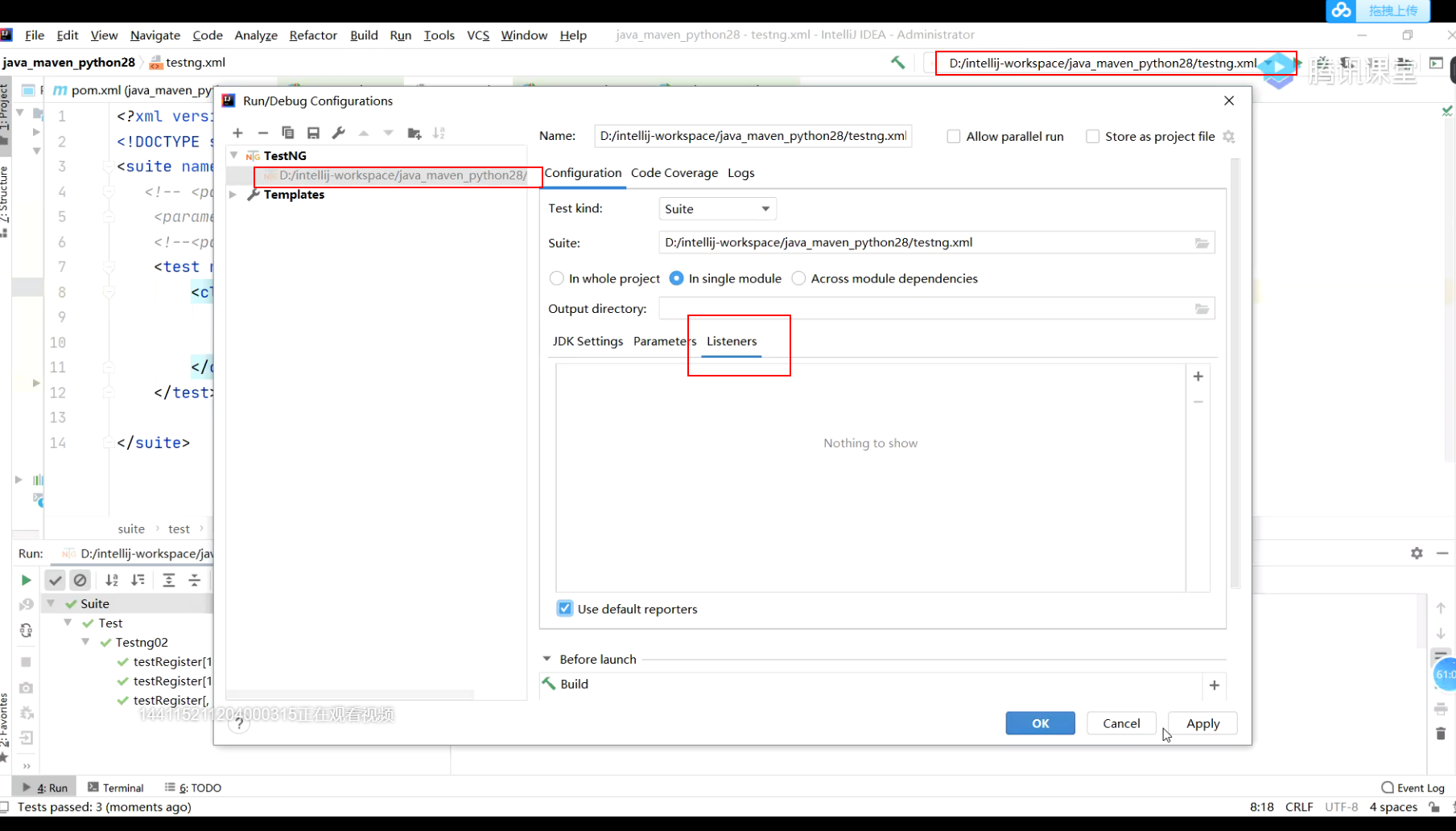Save configuration using the floppy disk icon
The width and height of the screenshot is (1456, 831).
click(x=313, y=134)
